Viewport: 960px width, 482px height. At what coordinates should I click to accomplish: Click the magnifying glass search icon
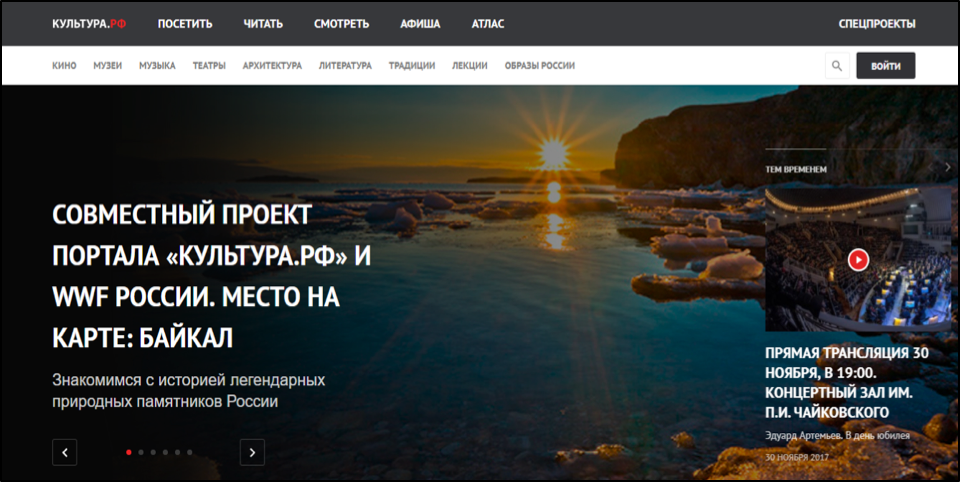pyautogui.click(x=837, y=66)
